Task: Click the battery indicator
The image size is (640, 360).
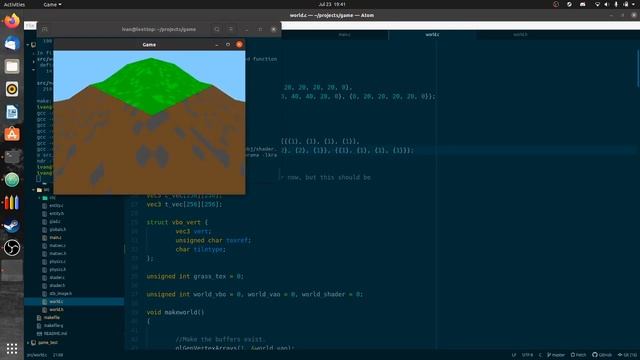Action: point(626,4)
